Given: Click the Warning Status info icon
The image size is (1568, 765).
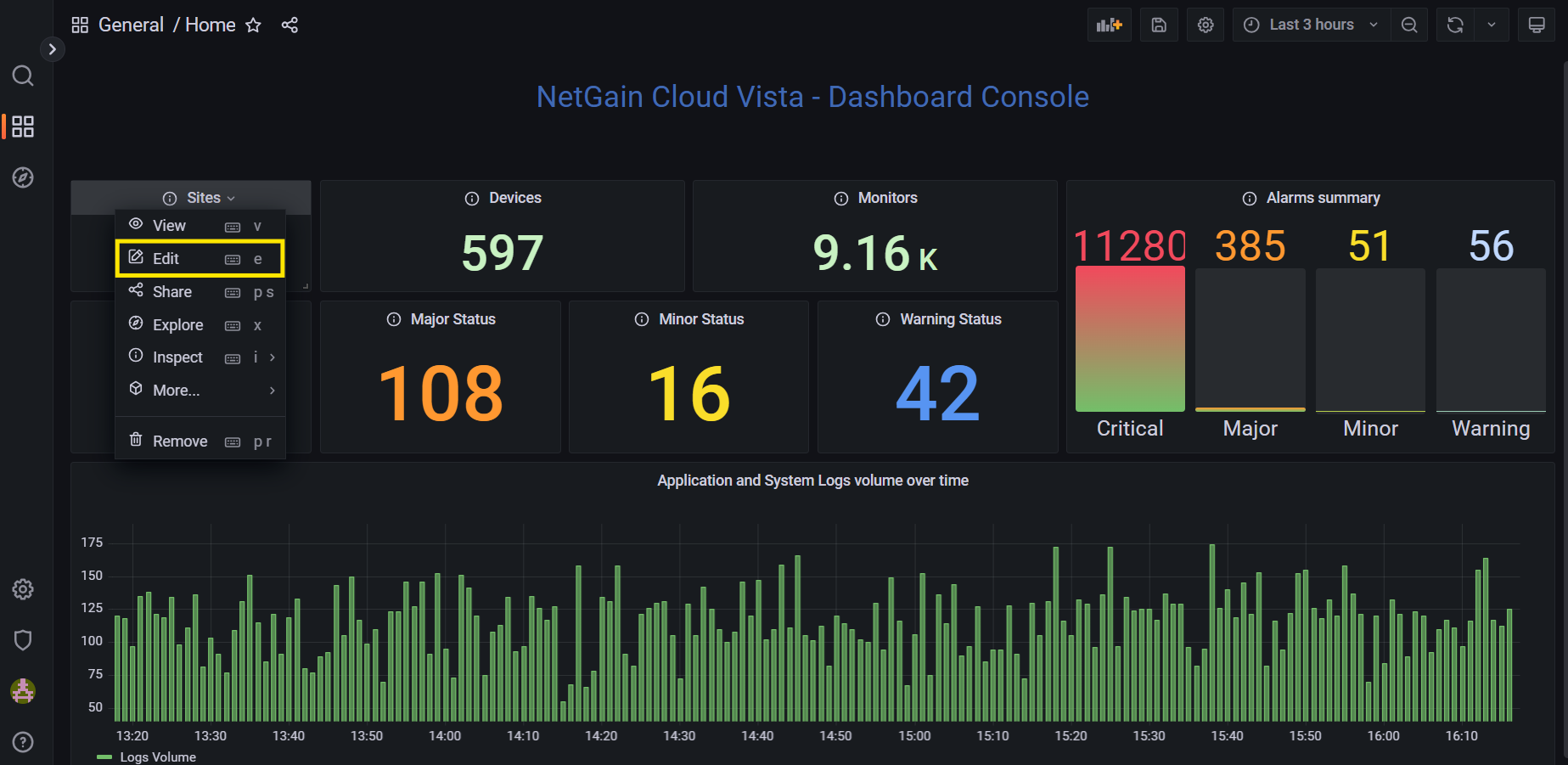Looking at the screenshot, I should (883, 319).
